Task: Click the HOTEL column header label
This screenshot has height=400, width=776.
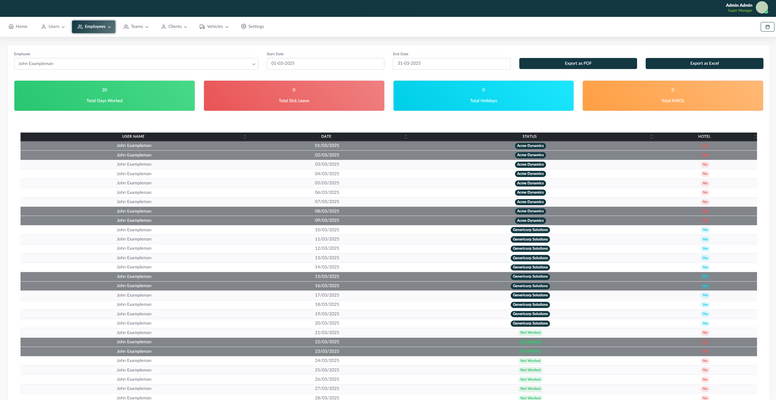Action: [x=704, y=137]
